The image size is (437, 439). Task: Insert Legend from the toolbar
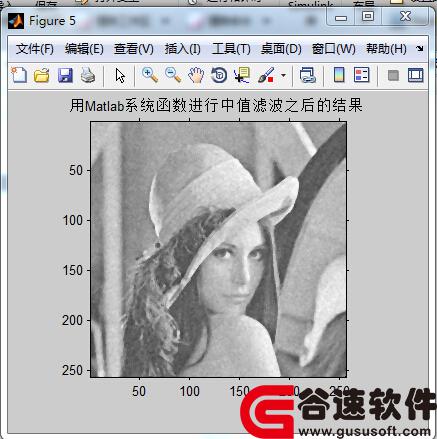pyautogui.click(x=362, y=75)
